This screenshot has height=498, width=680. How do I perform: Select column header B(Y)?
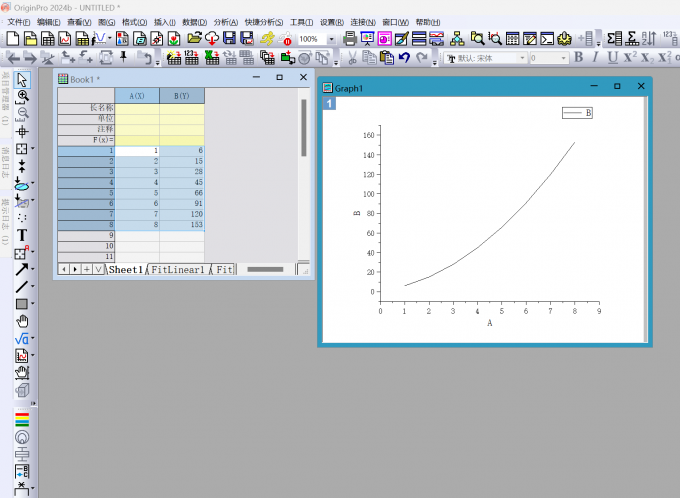point(182,96)
